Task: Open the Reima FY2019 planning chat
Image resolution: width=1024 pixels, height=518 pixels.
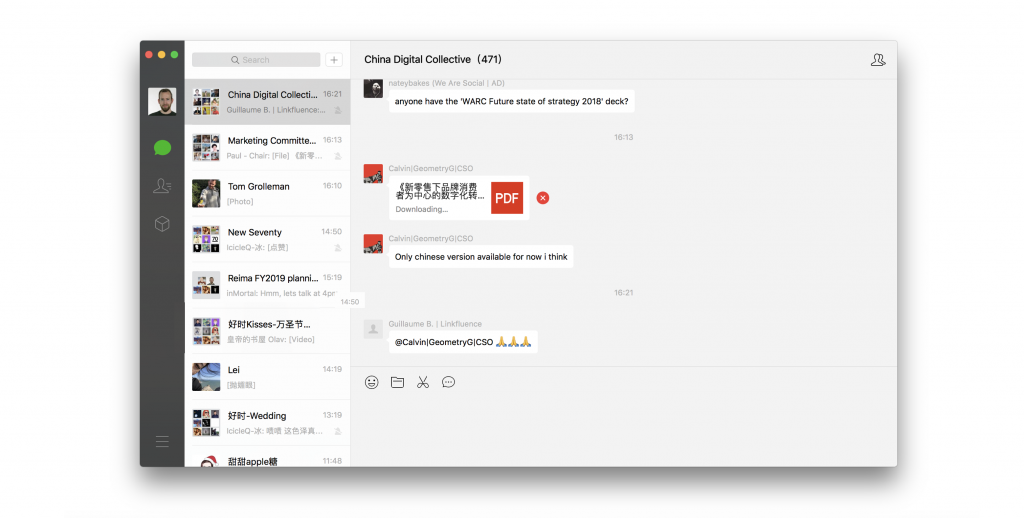Action: point(267,285)
